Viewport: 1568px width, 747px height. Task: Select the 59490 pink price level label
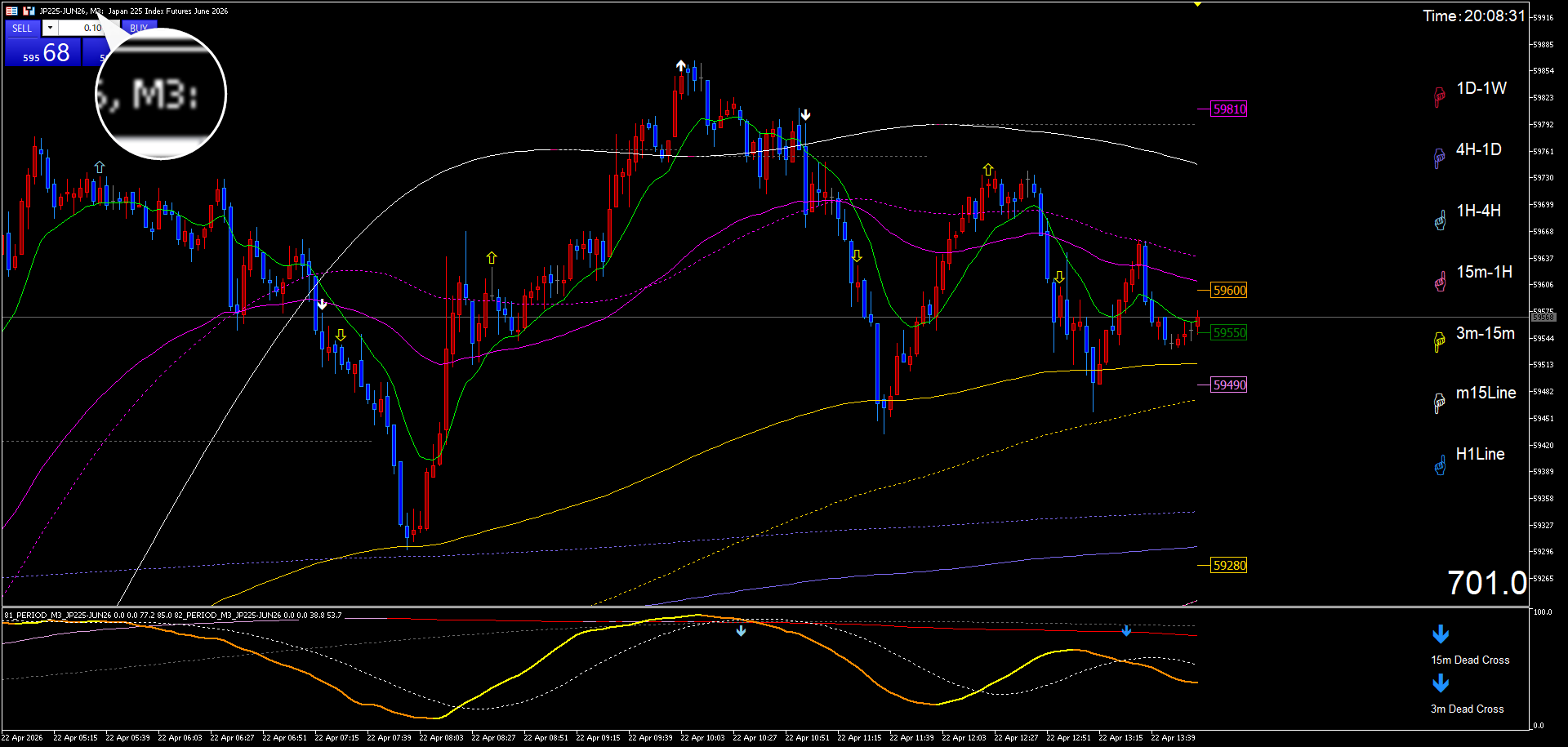tap(1229, 385)
